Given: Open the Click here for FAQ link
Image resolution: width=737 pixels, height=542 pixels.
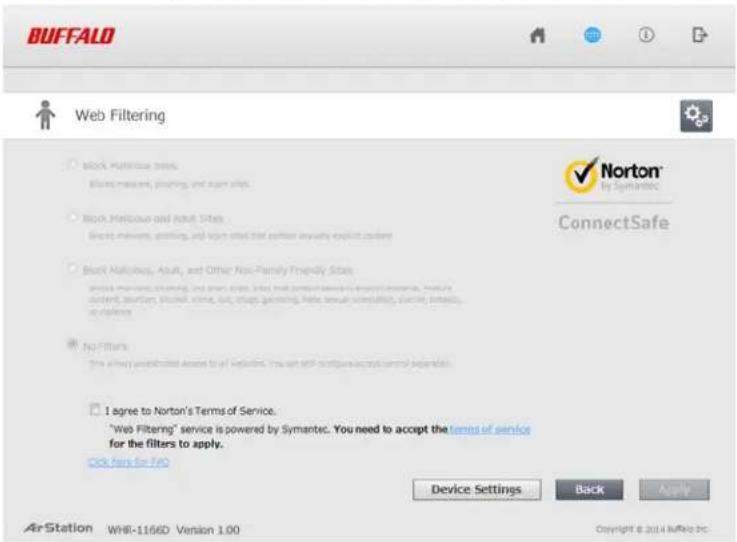Looking at the screenshot, I should pos(129,462).
